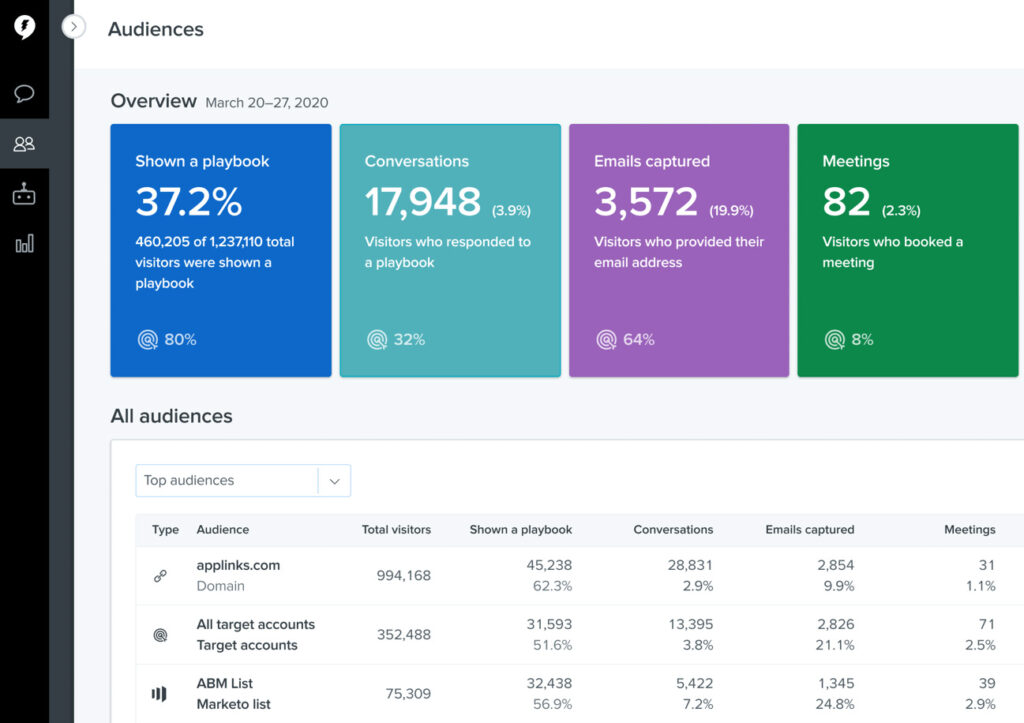Sort by Shown a playbook column header
The height and width of the screenshot is (723, 1024).
click(x=520, y=530)
